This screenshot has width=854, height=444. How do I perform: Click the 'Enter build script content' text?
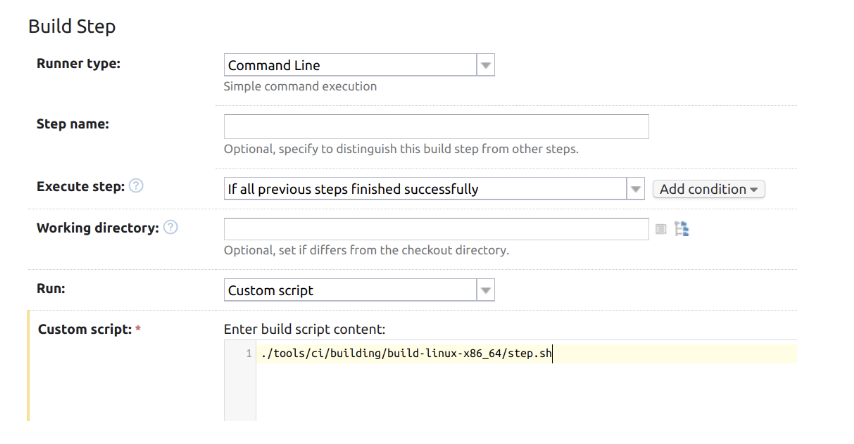click(x=304, y=329)
